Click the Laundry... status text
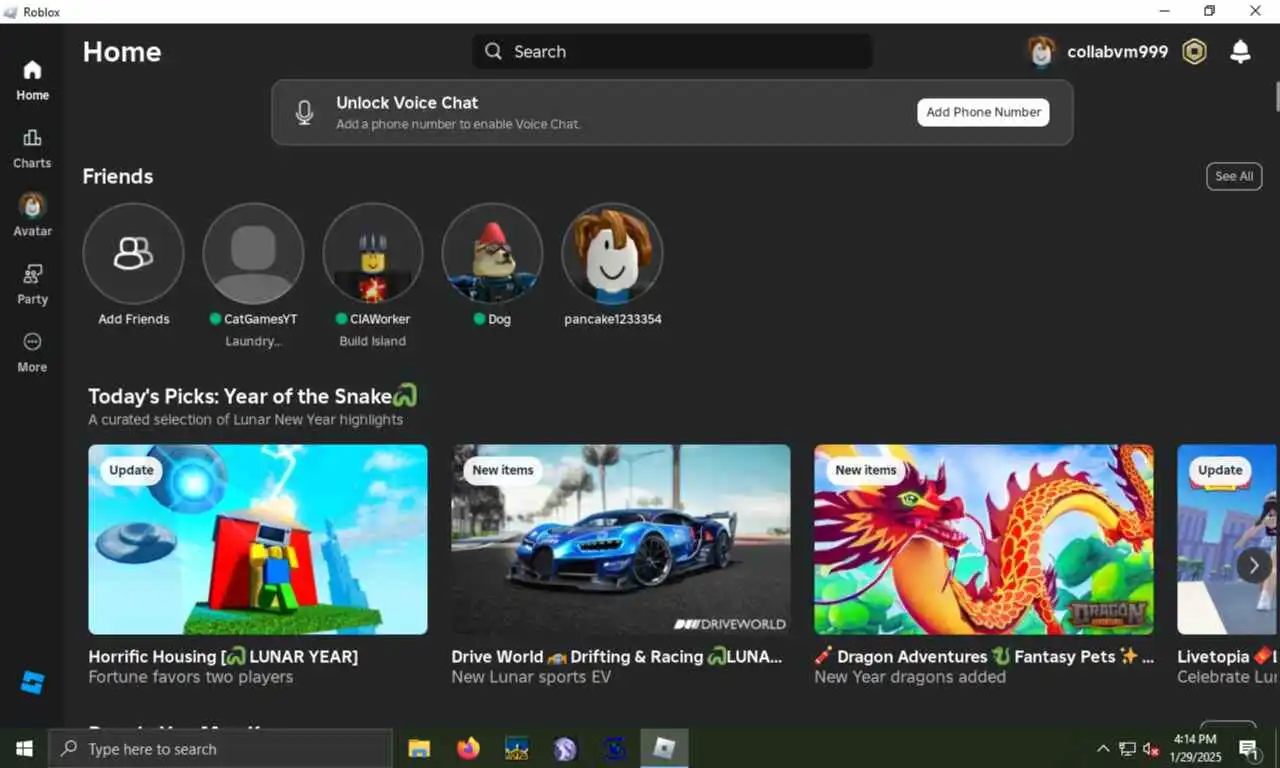The image size is (1280, 768). [253, 341]
